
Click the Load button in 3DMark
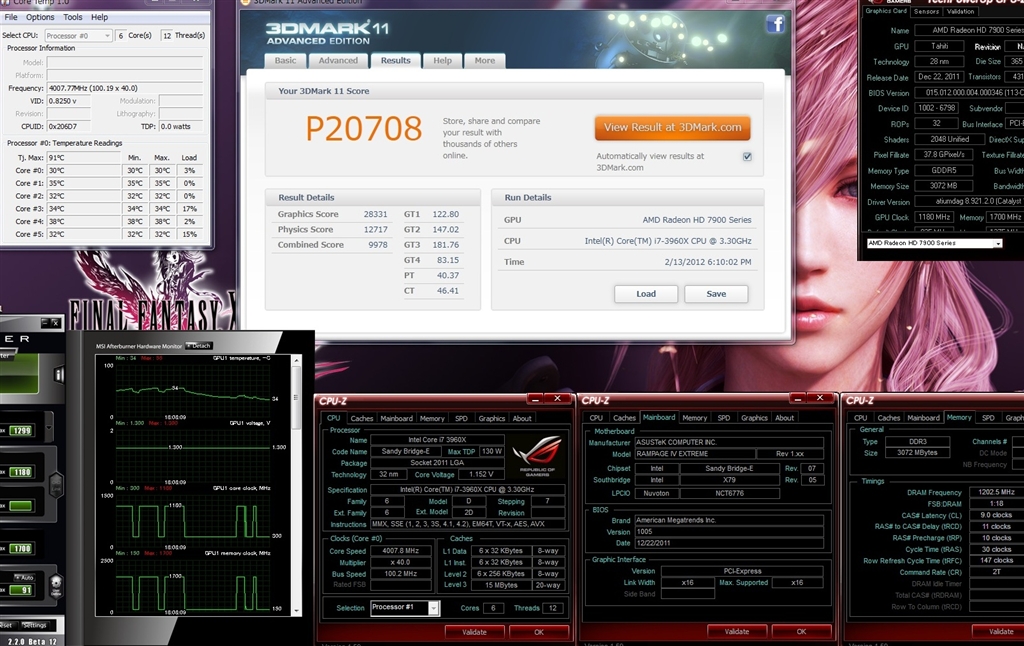[646, 294]
